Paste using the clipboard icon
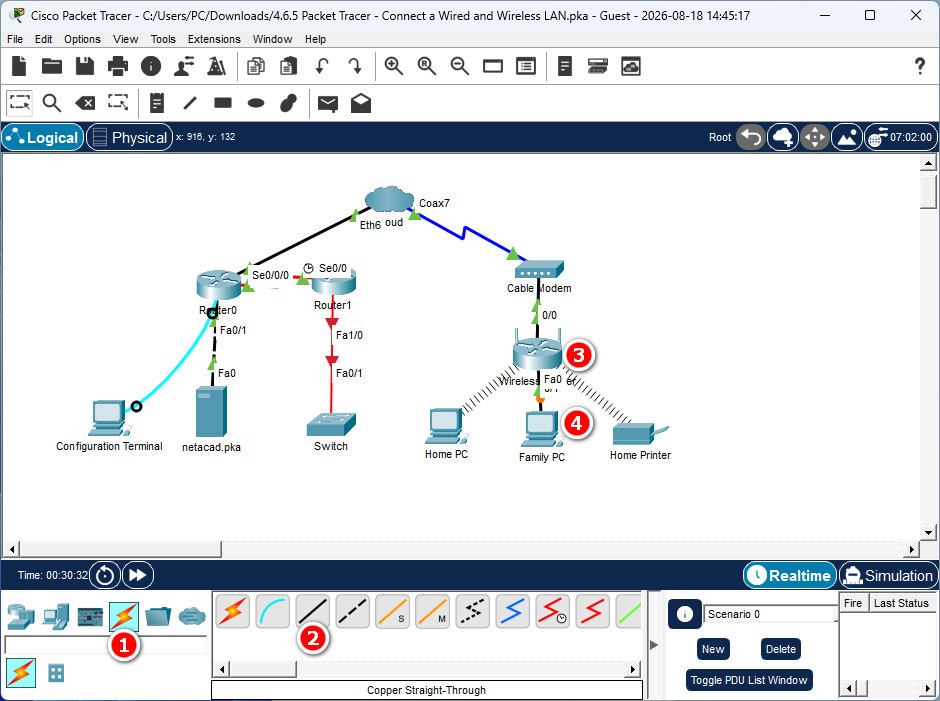940x701 pixels. (289, 66)
